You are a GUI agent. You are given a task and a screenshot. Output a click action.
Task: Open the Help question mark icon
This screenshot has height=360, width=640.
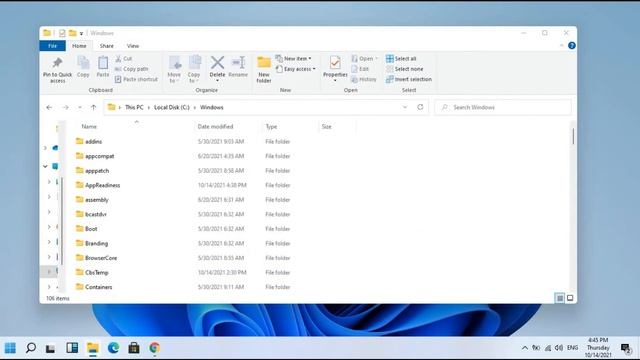tap(572, 46)
